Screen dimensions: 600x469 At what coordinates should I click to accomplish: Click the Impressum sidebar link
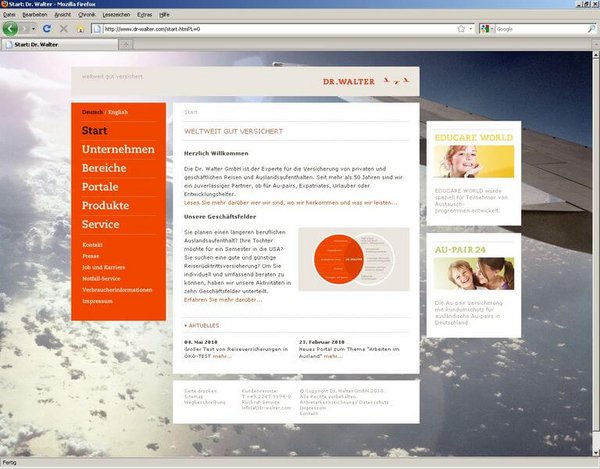click(97, 301)
